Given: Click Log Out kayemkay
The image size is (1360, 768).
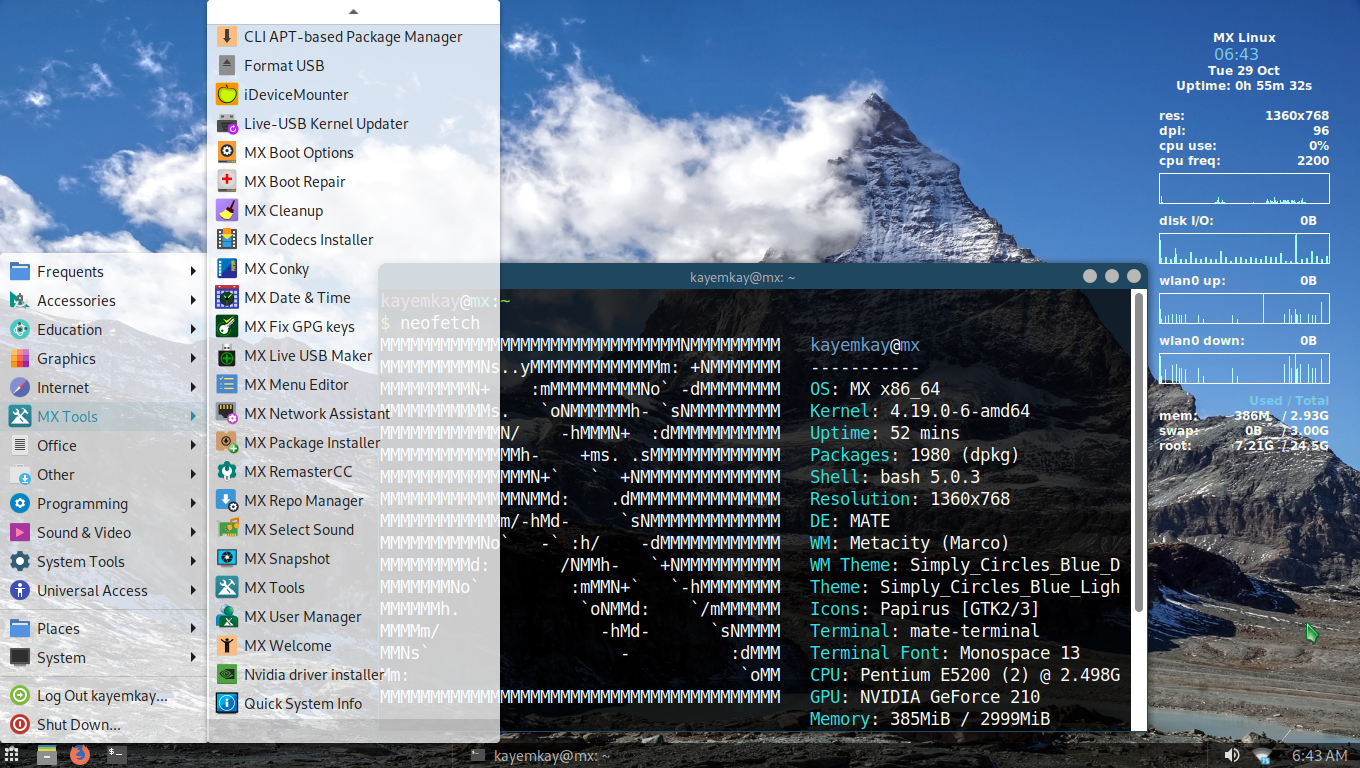Looking at the screenshot, I should (x=104, y=696).
